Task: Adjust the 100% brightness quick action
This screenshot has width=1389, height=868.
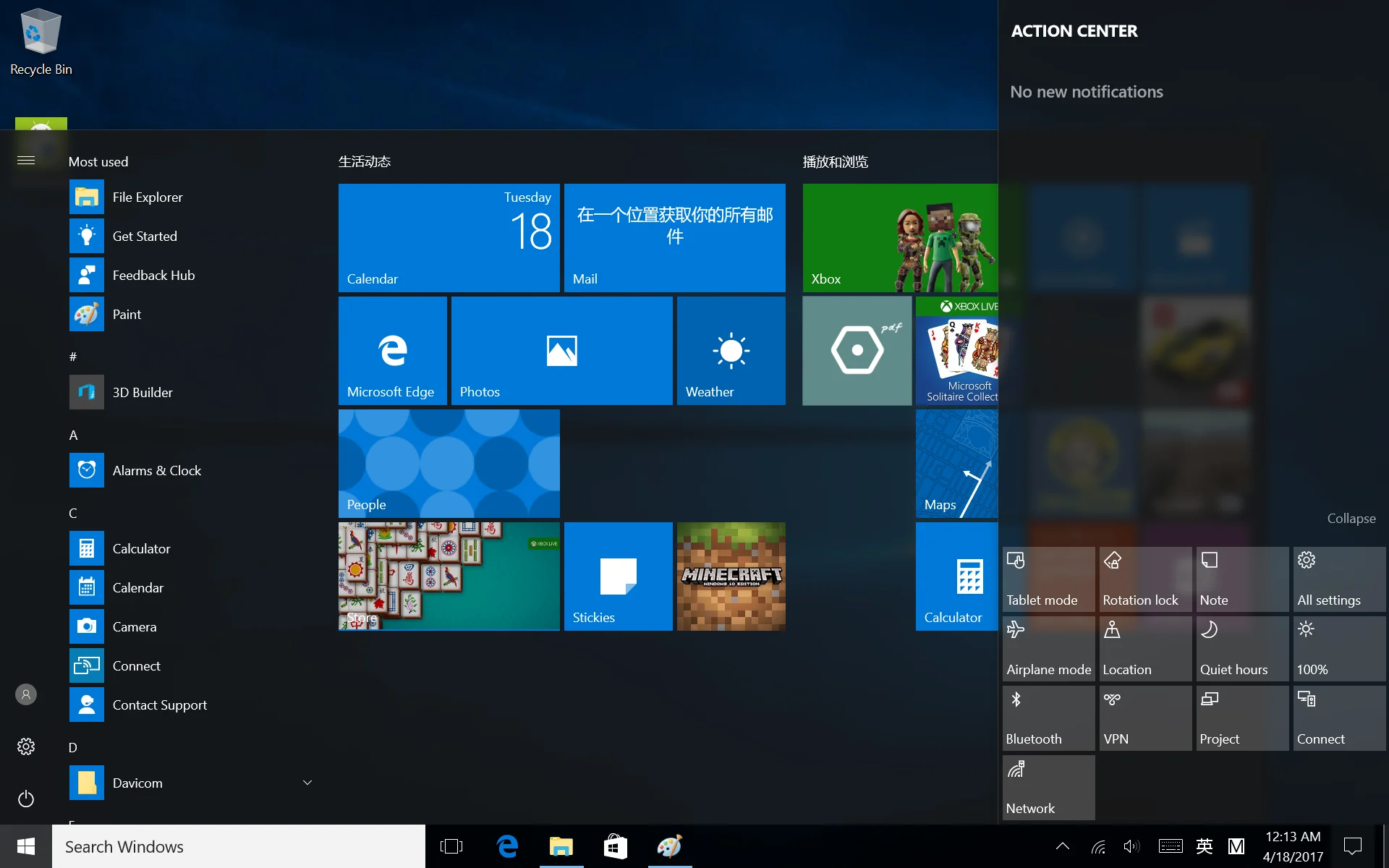Action: 1338,649
